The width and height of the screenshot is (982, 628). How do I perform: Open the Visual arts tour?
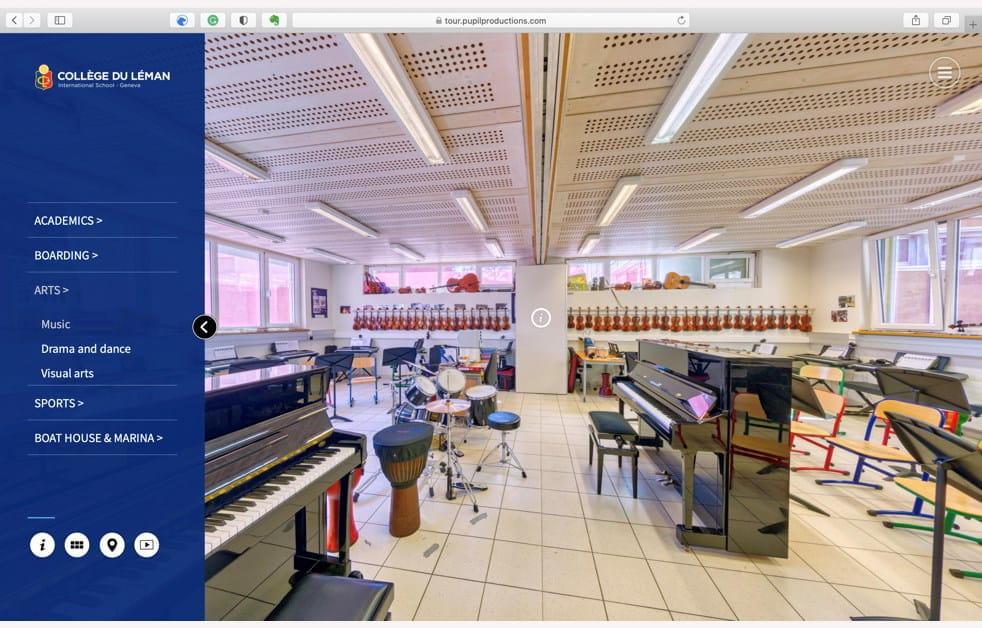coord(67,373)
